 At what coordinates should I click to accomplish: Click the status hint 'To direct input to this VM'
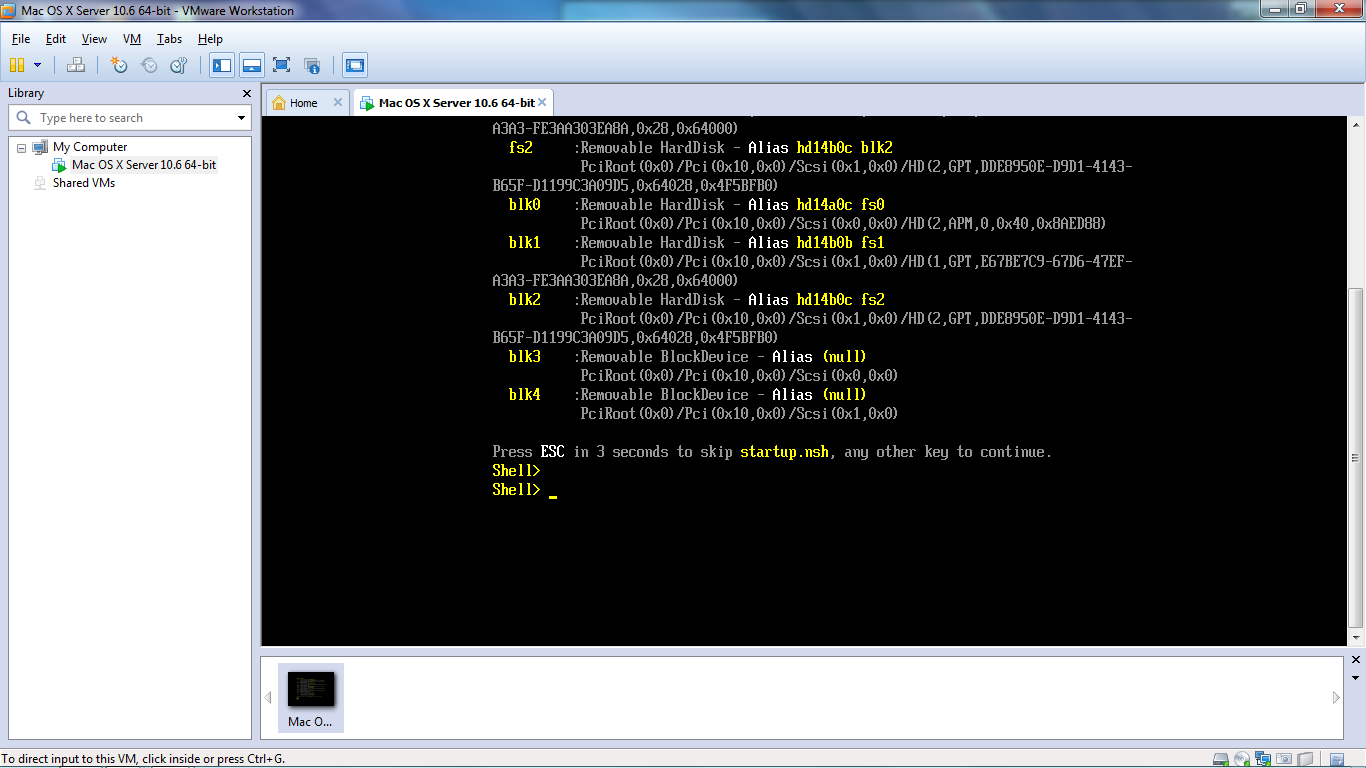coord(143,759)
